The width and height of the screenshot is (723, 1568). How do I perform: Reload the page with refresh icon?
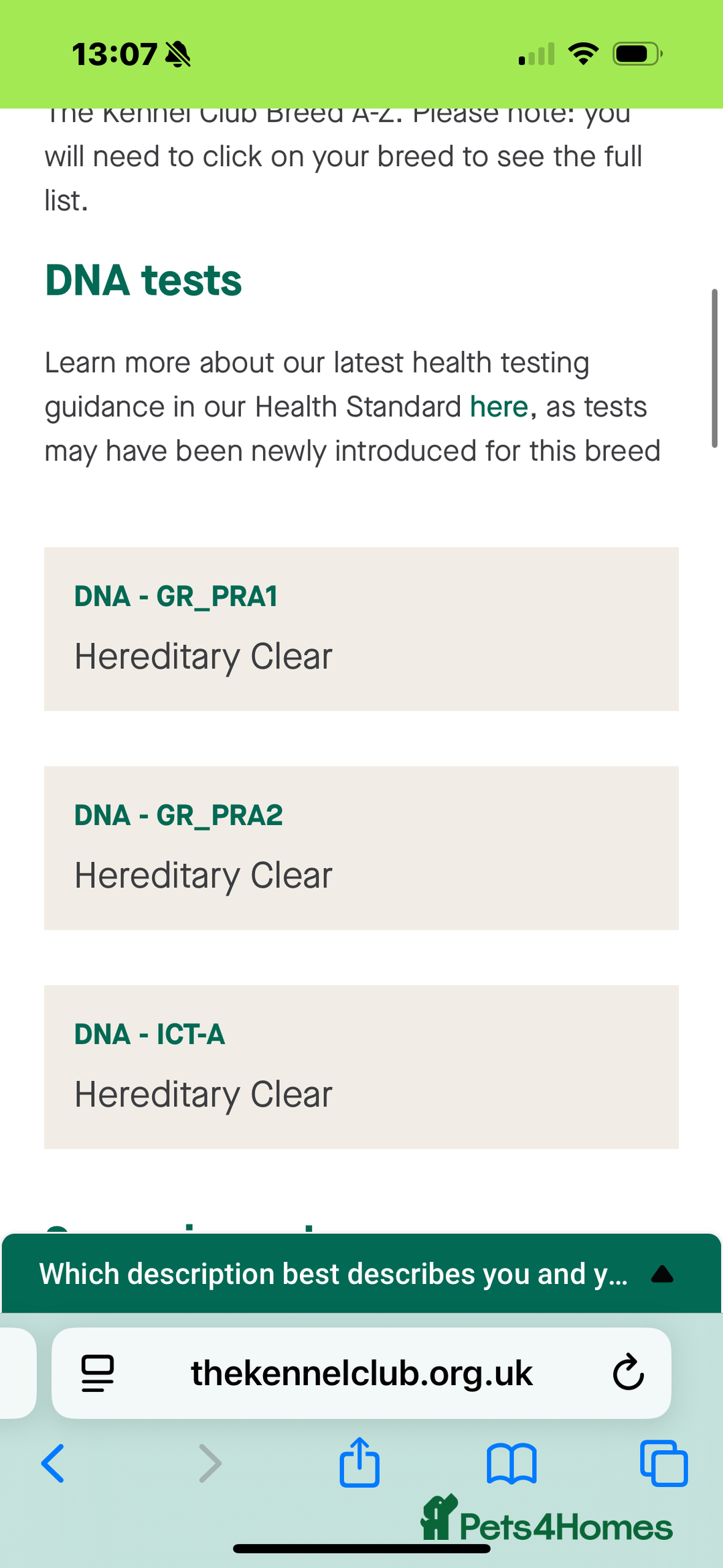click(x=628, y=1372)
